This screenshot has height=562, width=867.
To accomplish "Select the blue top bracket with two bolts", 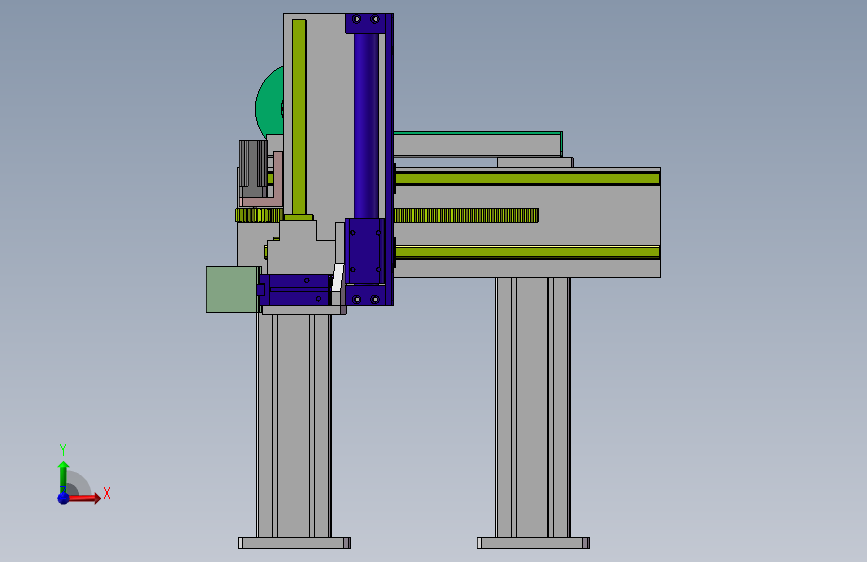I will [366, 23].
